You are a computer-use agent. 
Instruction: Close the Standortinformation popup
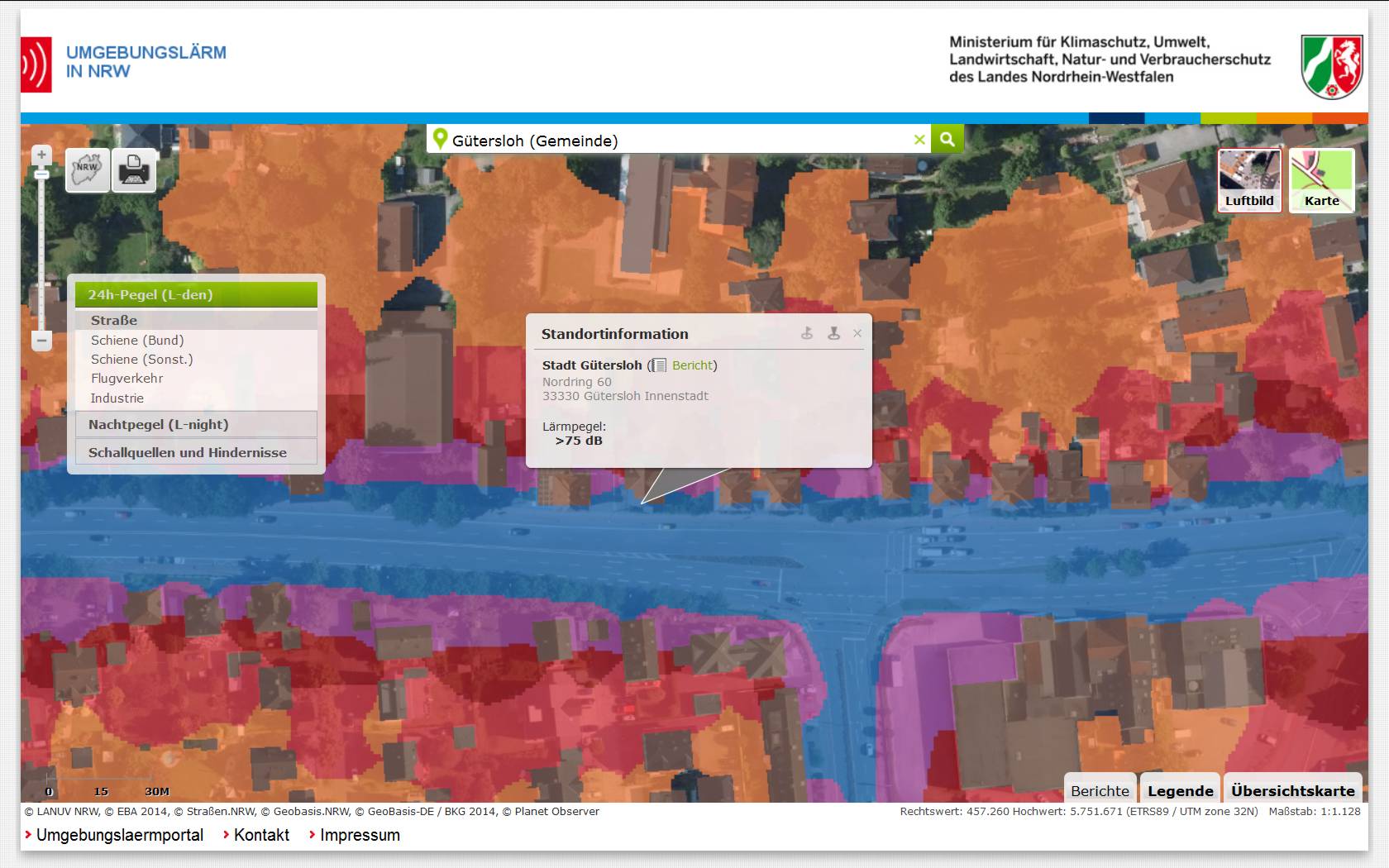click(x=857, y=333)
